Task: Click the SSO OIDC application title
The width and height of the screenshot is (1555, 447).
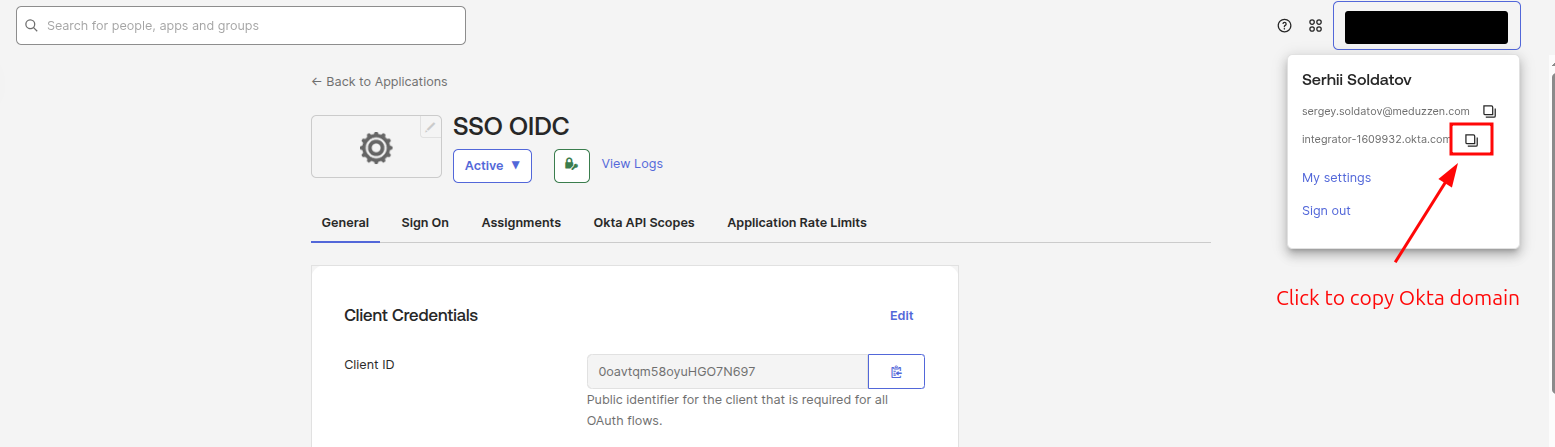Action: (511, 127)
